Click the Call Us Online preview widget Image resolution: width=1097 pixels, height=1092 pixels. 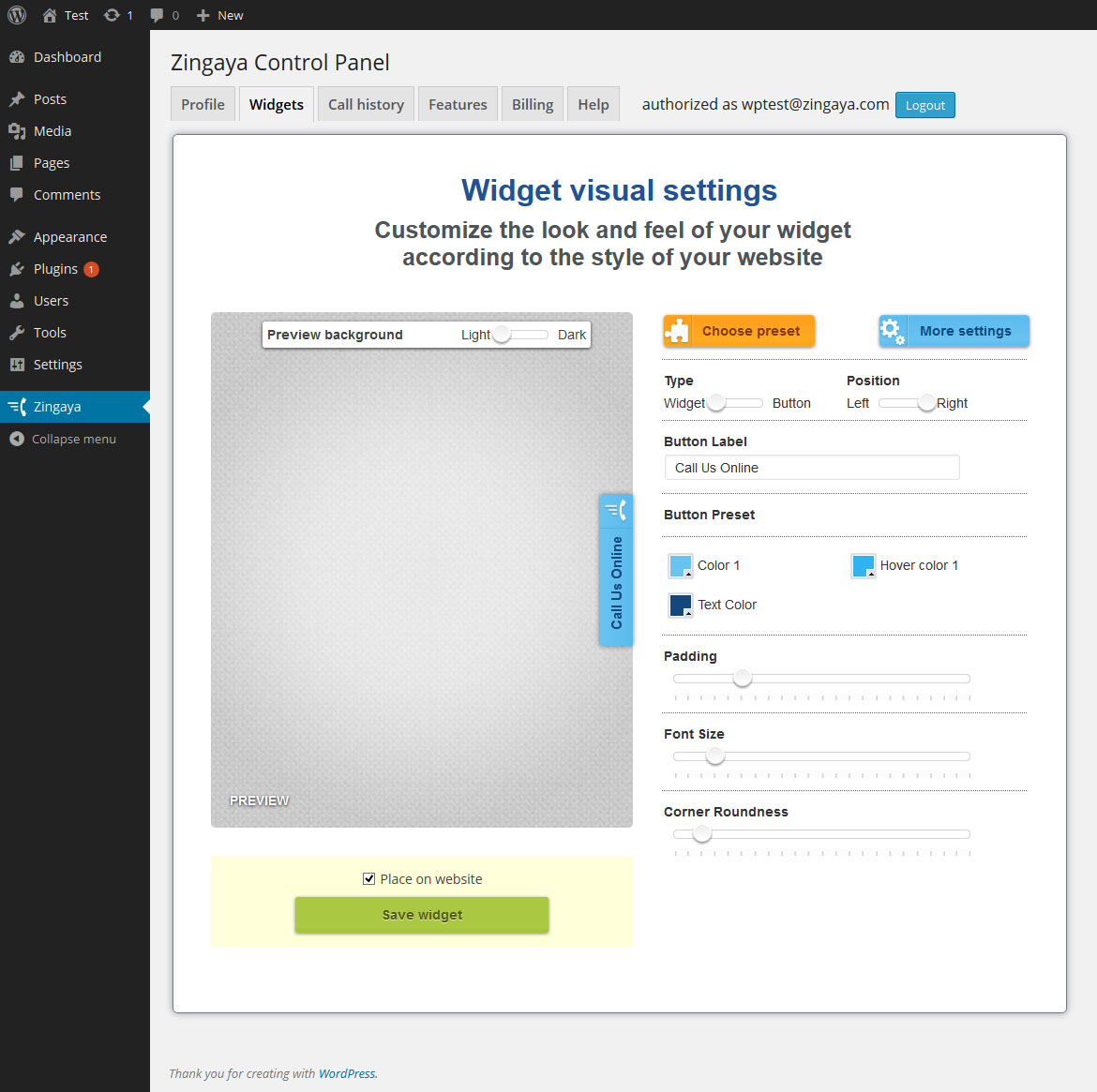point(616,570)
